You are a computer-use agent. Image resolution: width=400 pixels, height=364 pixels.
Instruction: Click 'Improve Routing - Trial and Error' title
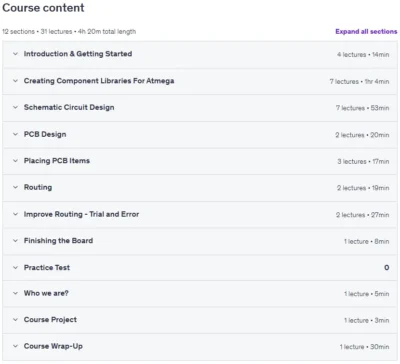pyautogui.click(x=81, y=214)
